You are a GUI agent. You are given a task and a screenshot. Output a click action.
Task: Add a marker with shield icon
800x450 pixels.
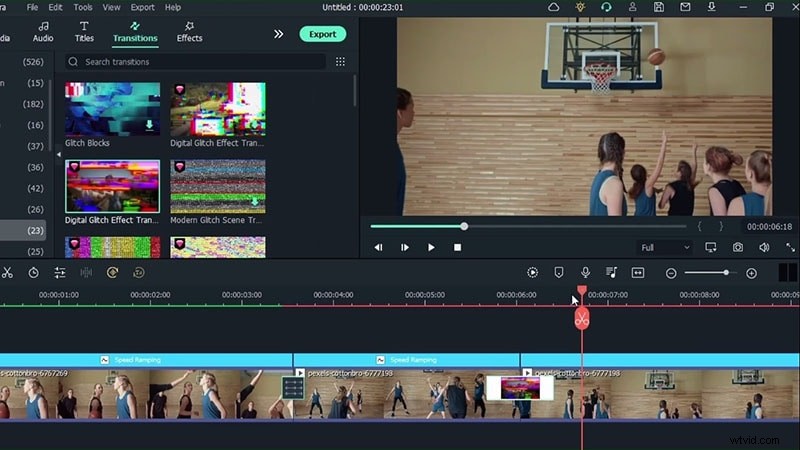(x=559, y=273)
